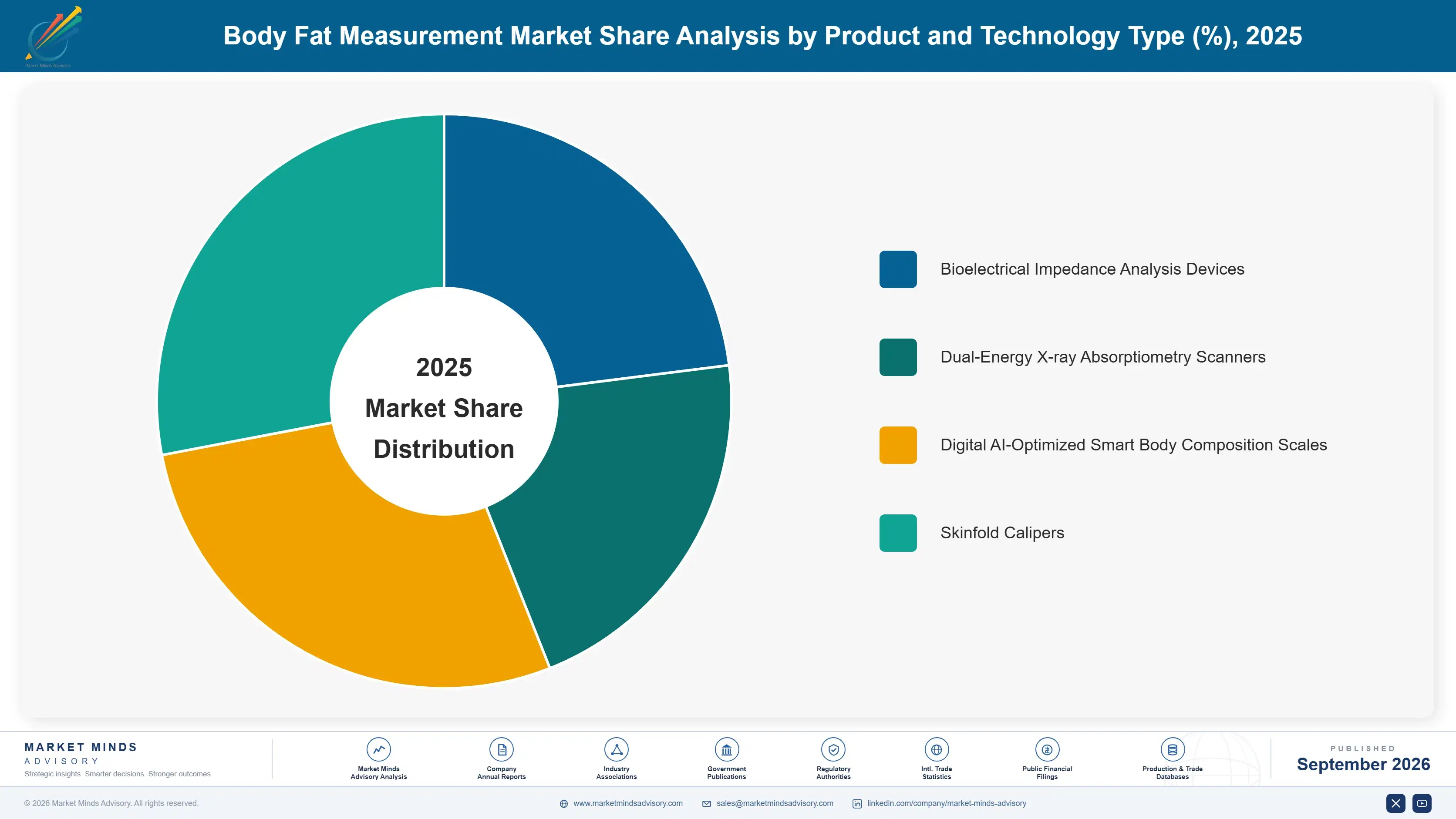Click the Industry Associations network icon
Image resolution: width=1456 pixels, height=819 pixels.
(x=616, y=749)
